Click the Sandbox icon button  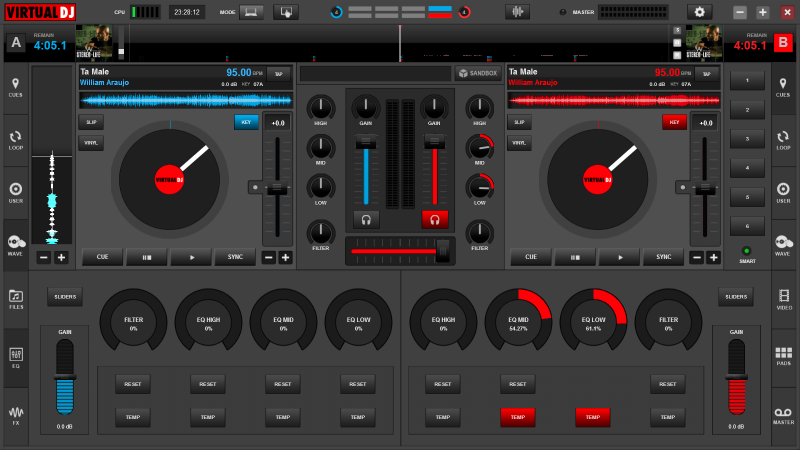pos(477,73)
